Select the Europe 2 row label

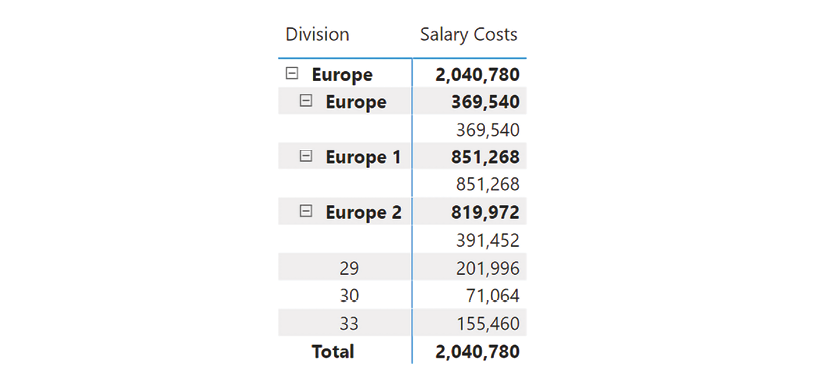[363, 212]
